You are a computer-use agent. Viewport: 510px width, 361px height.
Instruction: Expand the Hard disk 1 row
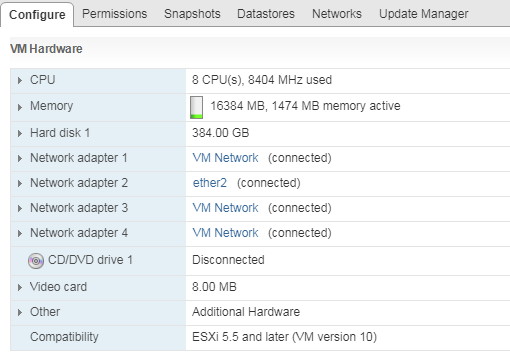(x=20, y=134)
